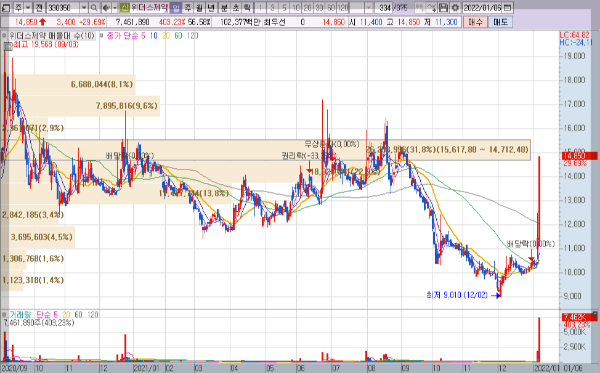Select the 년 yearly chart period
Viewport: 600px width, 373px height.
[x=211, y=7]
